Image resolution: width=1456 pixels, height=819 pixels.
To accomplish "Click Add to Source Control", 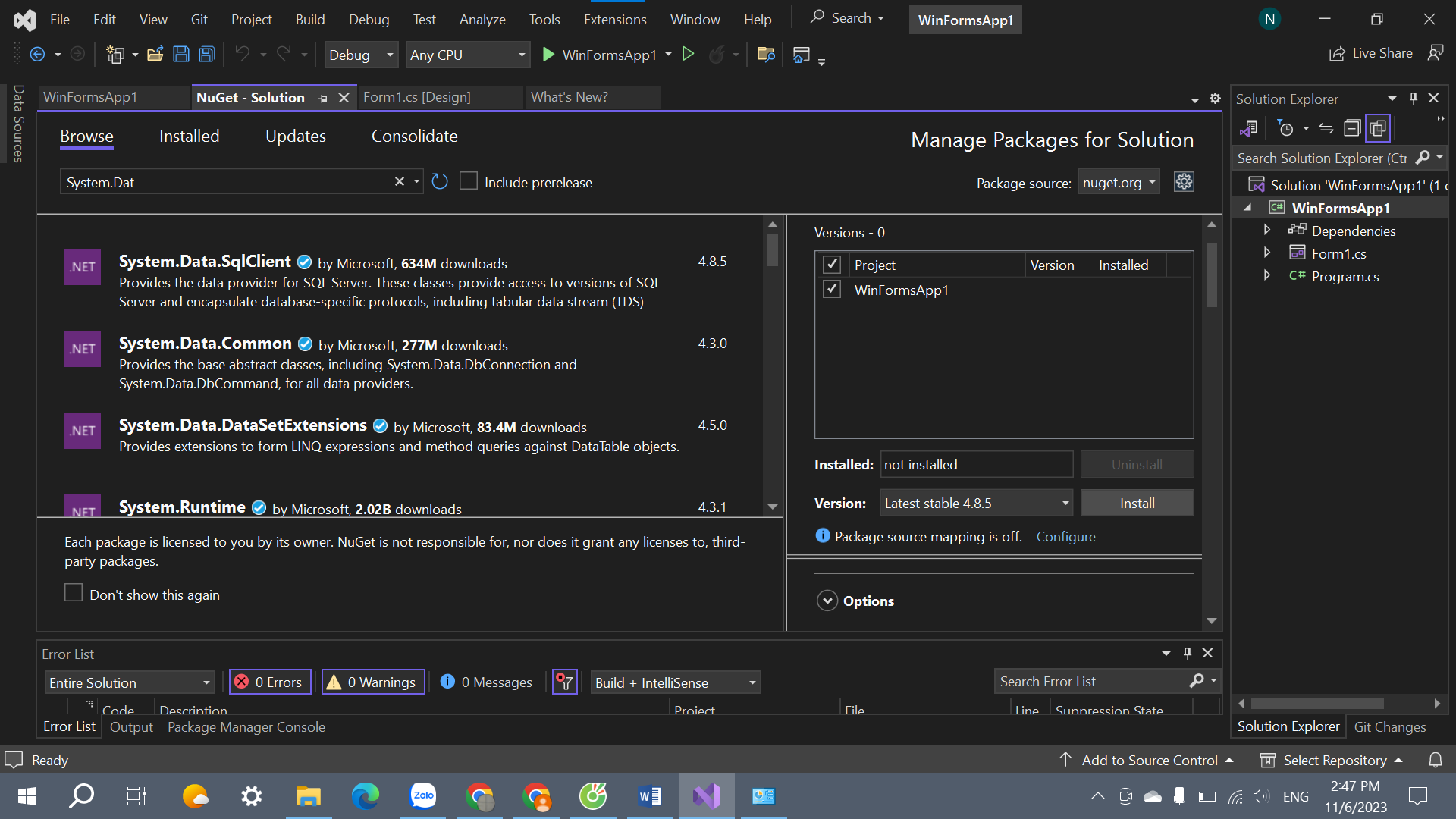I will (1147, 760).
